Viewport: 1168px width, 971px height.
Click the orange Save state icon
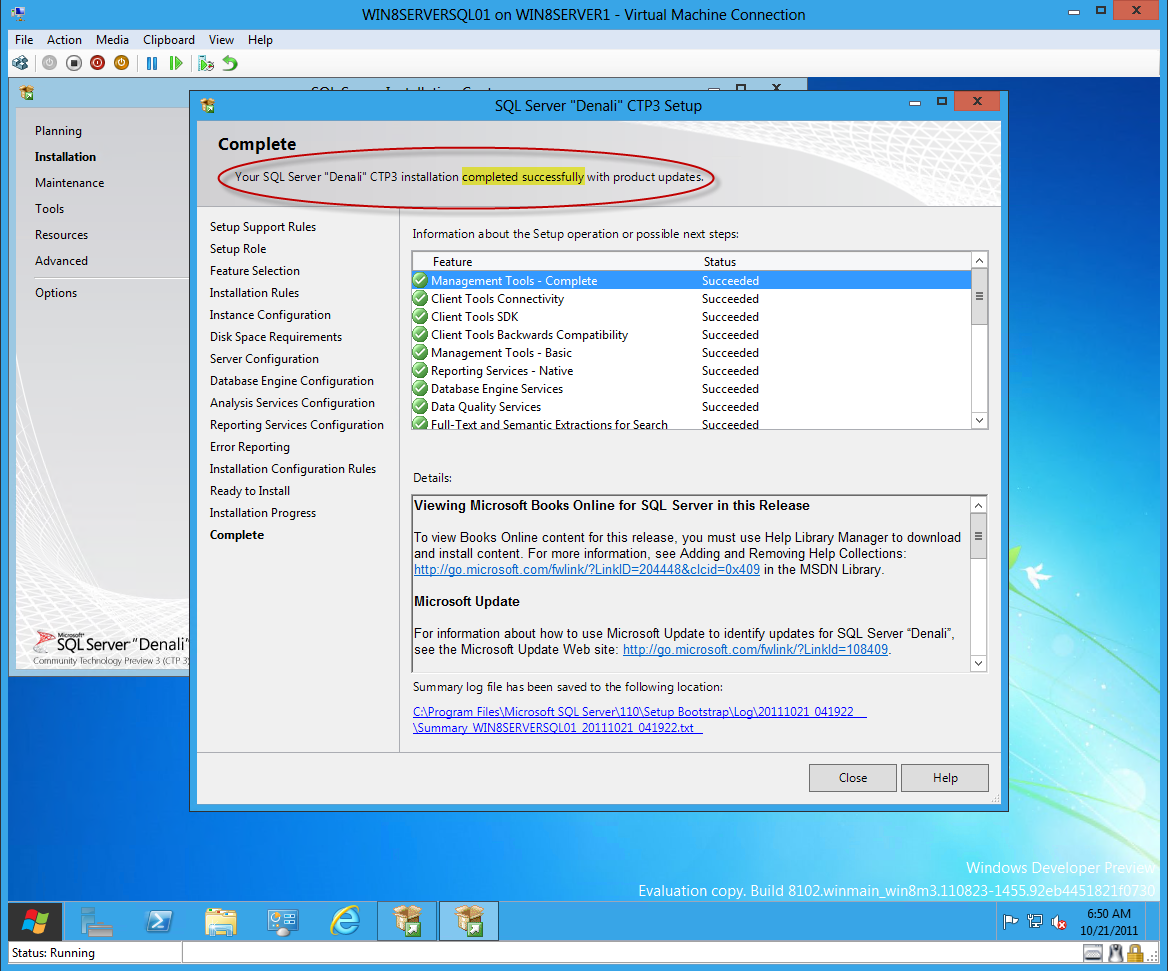121,63
